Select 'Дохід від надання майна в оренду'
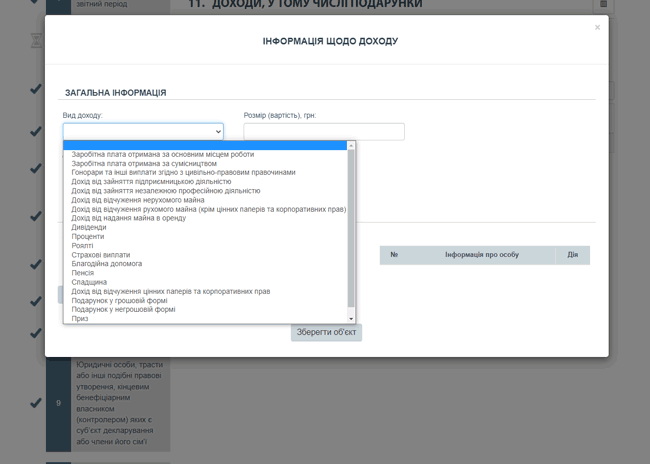This screenshot has height=464, width=650. click(129, 218)
